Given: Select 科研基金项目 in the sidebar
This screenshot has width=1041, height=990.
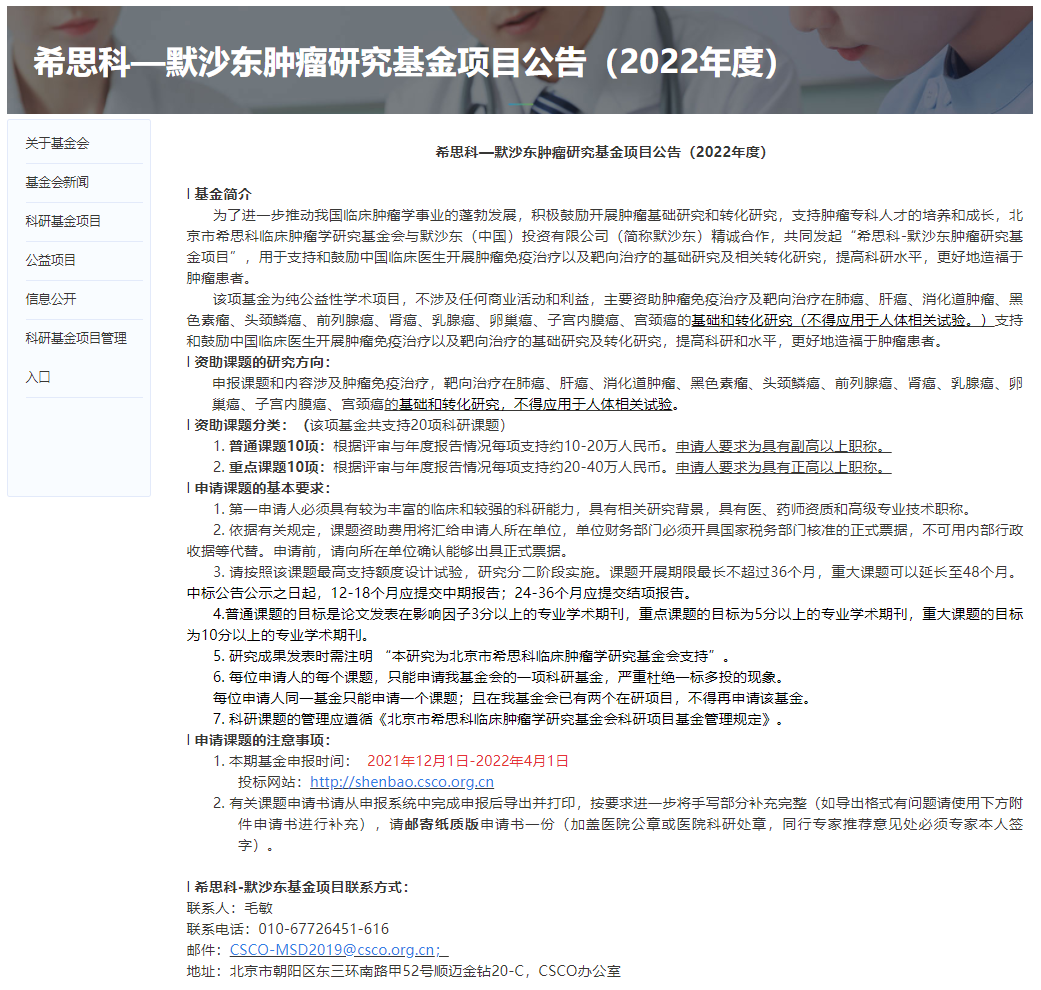Looking at the screenshot, I should coord(63,221).
